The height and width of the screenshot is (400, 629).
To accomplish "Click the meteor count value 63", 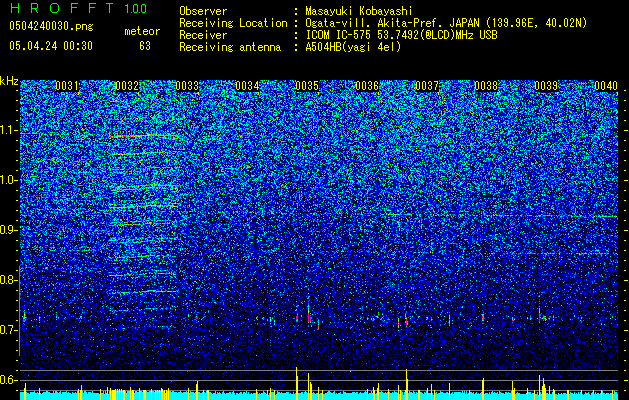I will [145, 46].
